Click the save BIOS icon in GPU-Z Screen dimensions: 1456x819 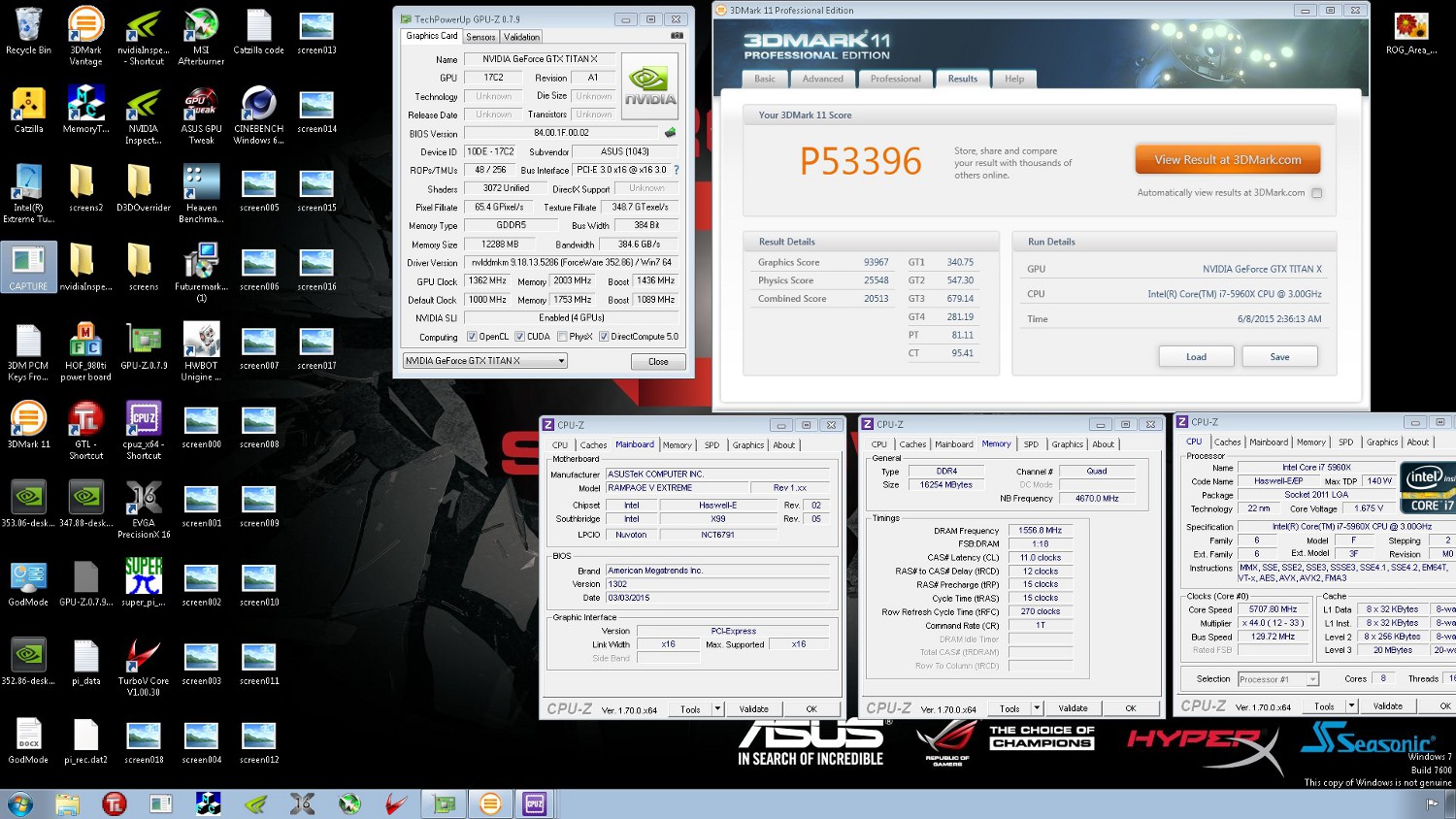670,133
